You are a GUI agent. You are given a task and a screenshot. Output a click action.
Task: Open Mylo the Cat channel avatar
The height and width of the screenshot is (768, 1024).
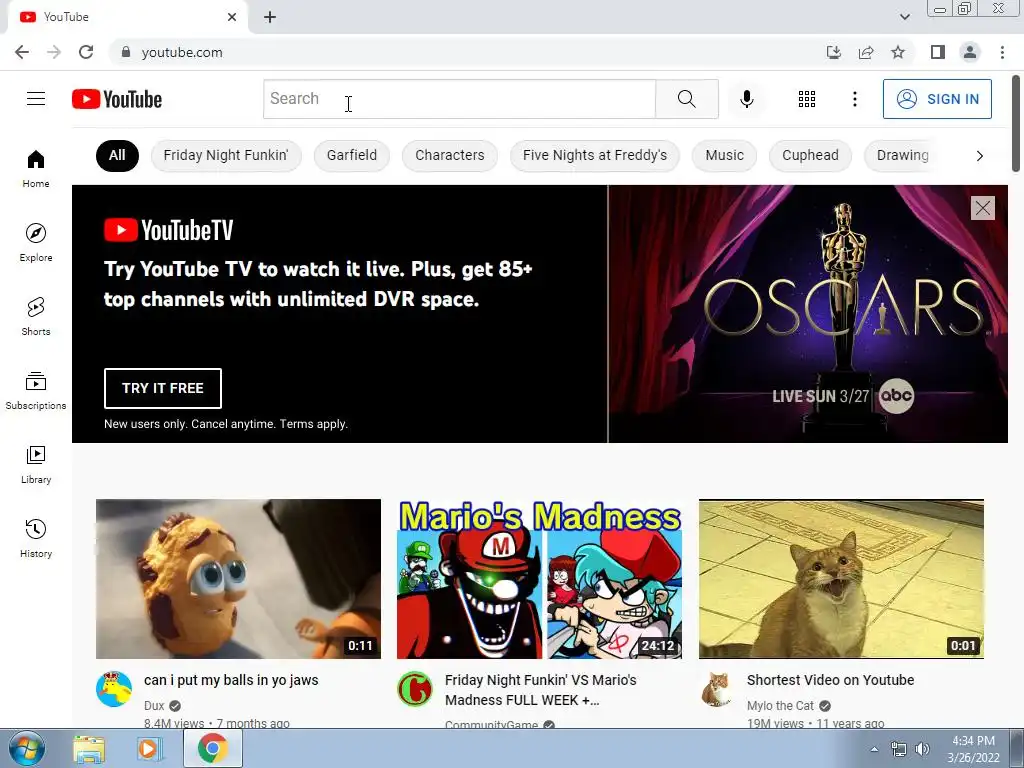pos(716,689)
